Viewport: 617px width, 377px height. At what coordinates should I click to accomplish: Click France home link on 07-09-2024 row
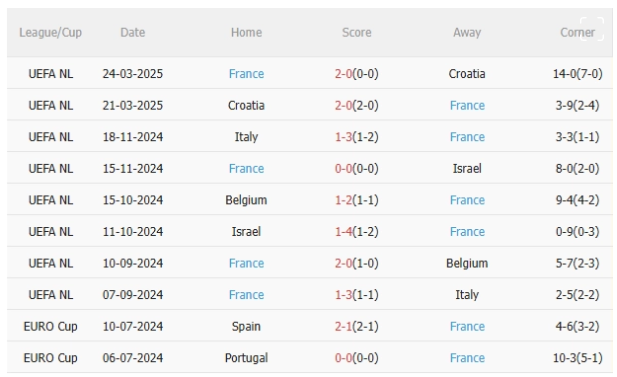pos(246,294)
